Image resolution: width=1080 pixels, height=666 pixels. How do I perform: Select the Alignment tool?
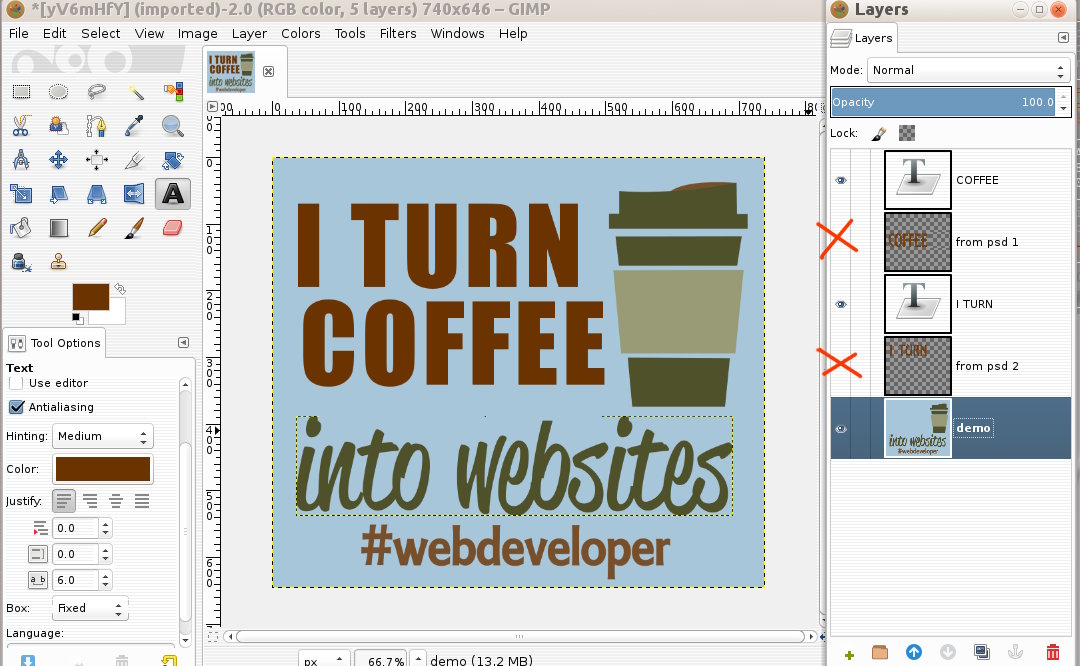[x=96, y=160]
